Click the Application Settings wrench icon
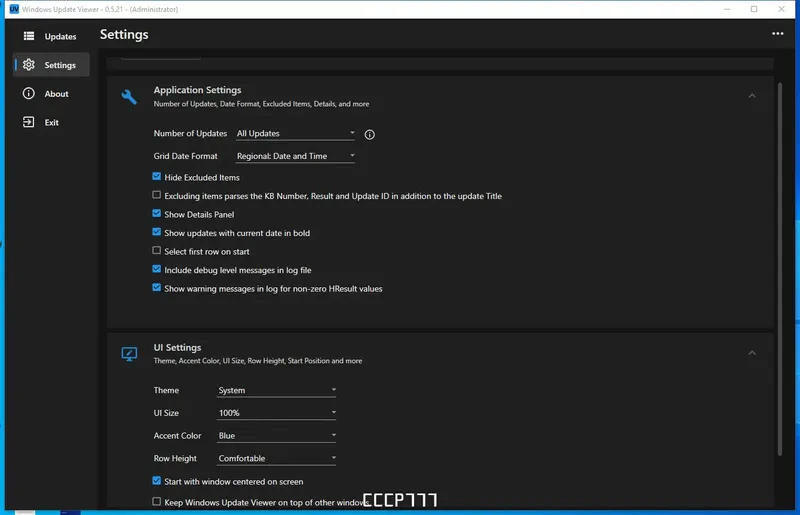The width and height of the screenshot is (800, 515). click(129, 96)
